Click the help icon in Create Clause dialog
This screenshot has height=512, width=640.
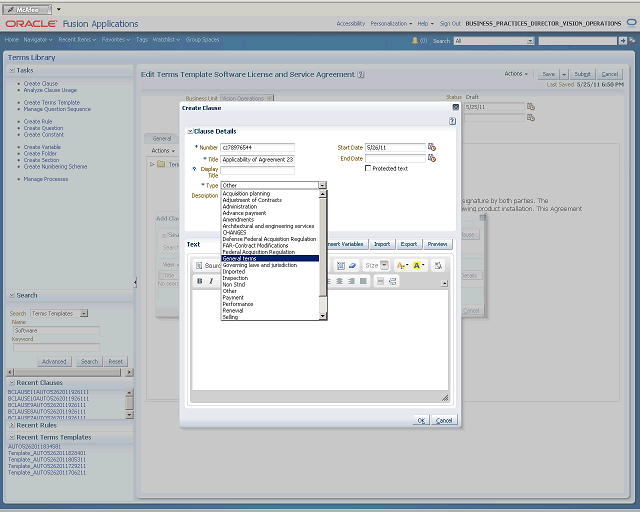[x=452, y=121]
